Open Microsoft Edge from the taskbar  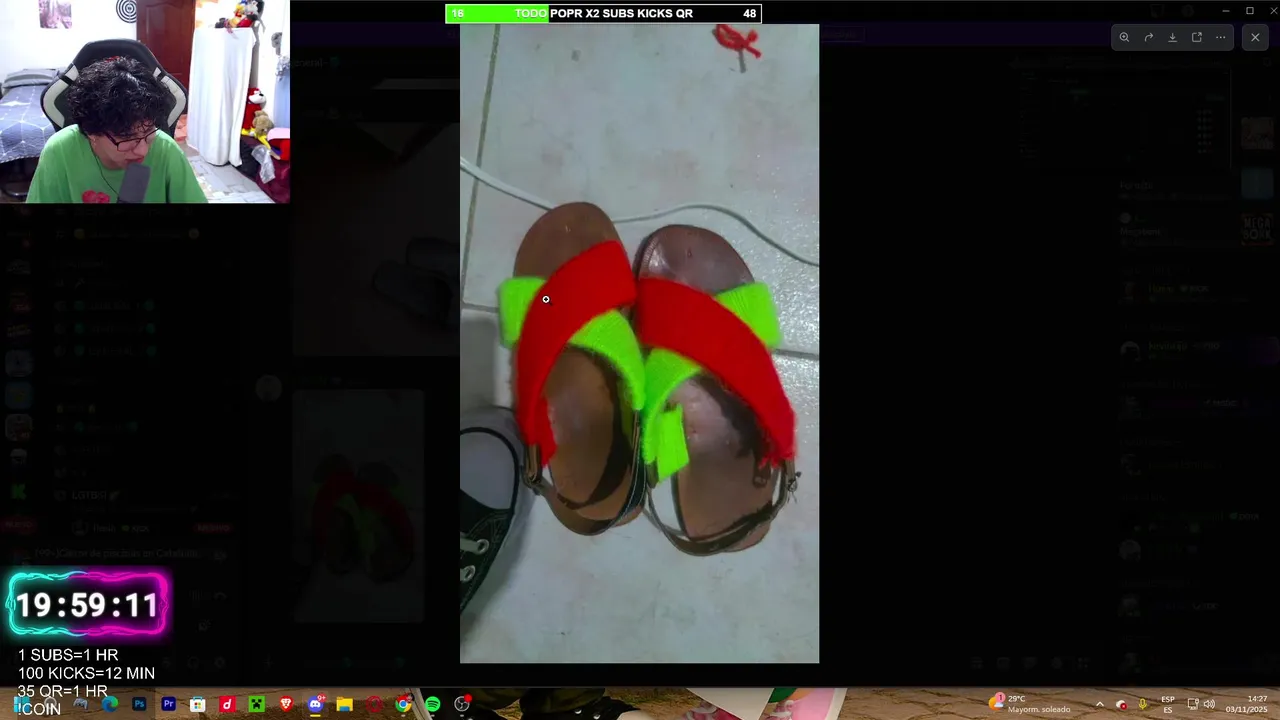tap(110, 705)
